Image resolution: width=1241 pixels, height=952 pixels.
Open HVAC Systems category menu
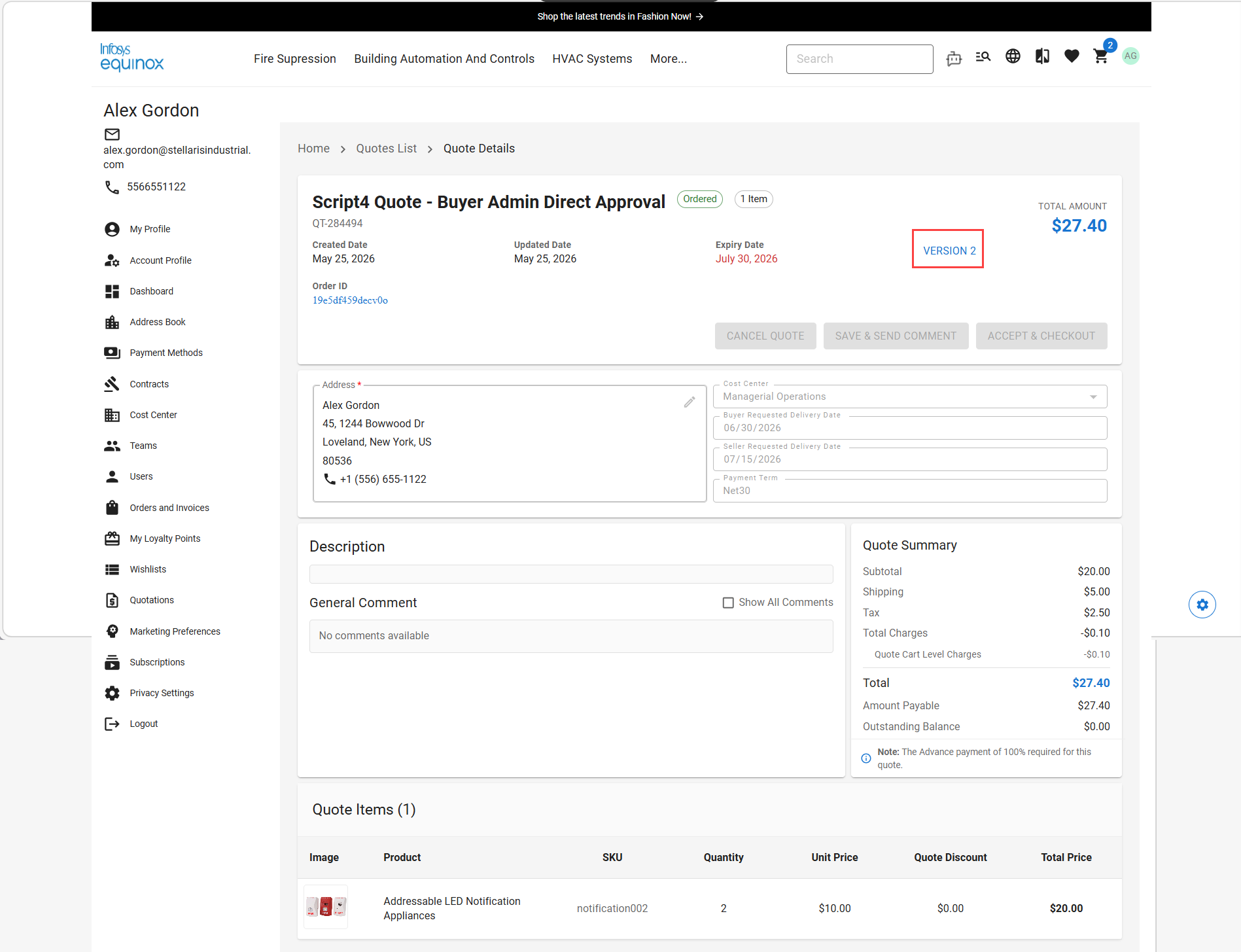(592, 59)
